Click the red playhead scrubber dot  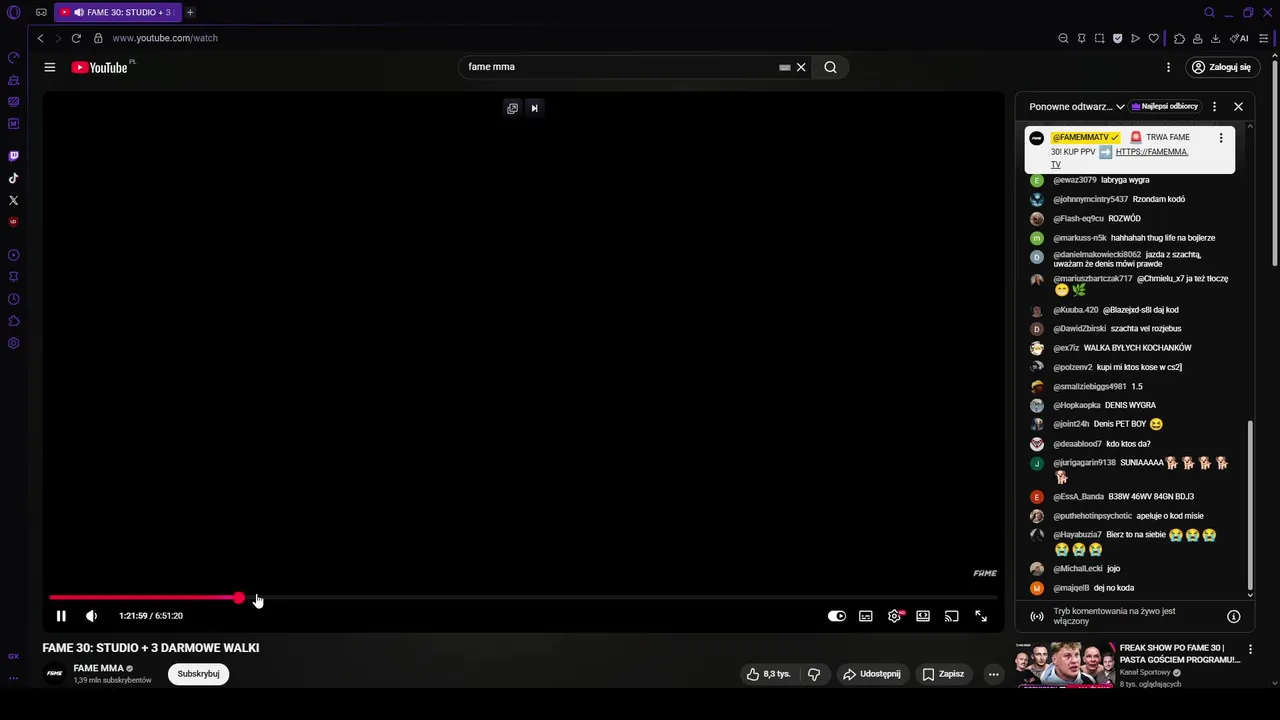pos(239,598)
